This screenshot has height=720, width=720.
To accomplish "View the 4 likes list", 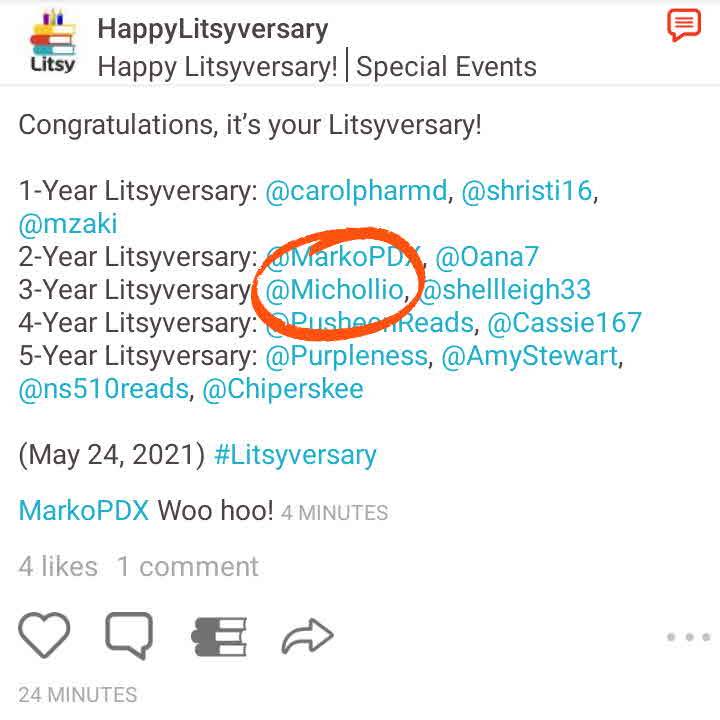I will [x=58, y=566].
